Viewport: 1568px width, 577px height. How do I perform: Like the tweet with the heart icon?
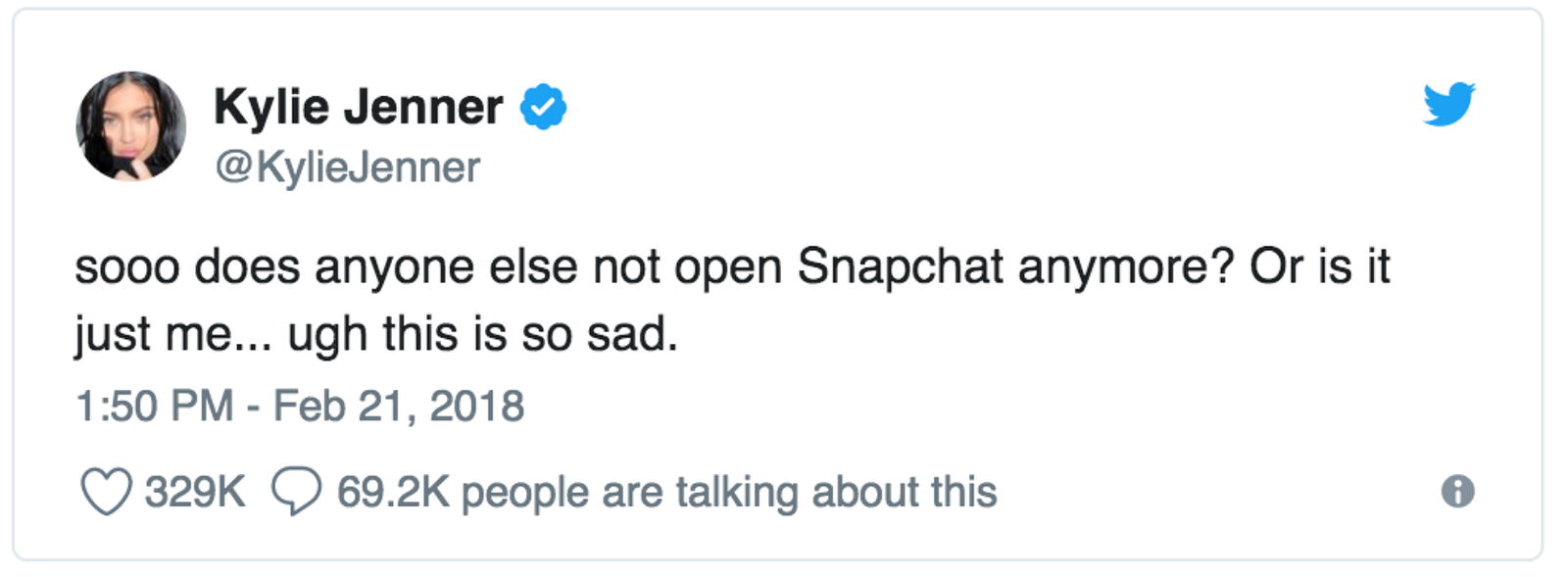coord(105,492)
